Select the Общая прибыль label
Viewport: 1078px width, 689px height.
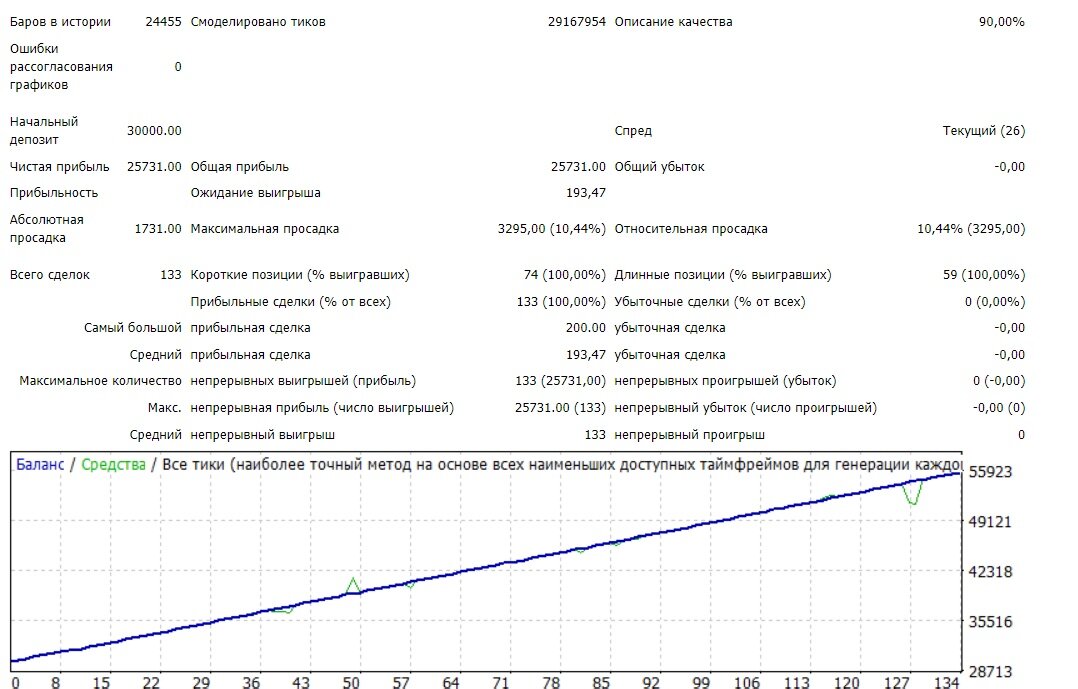(239, 166)
